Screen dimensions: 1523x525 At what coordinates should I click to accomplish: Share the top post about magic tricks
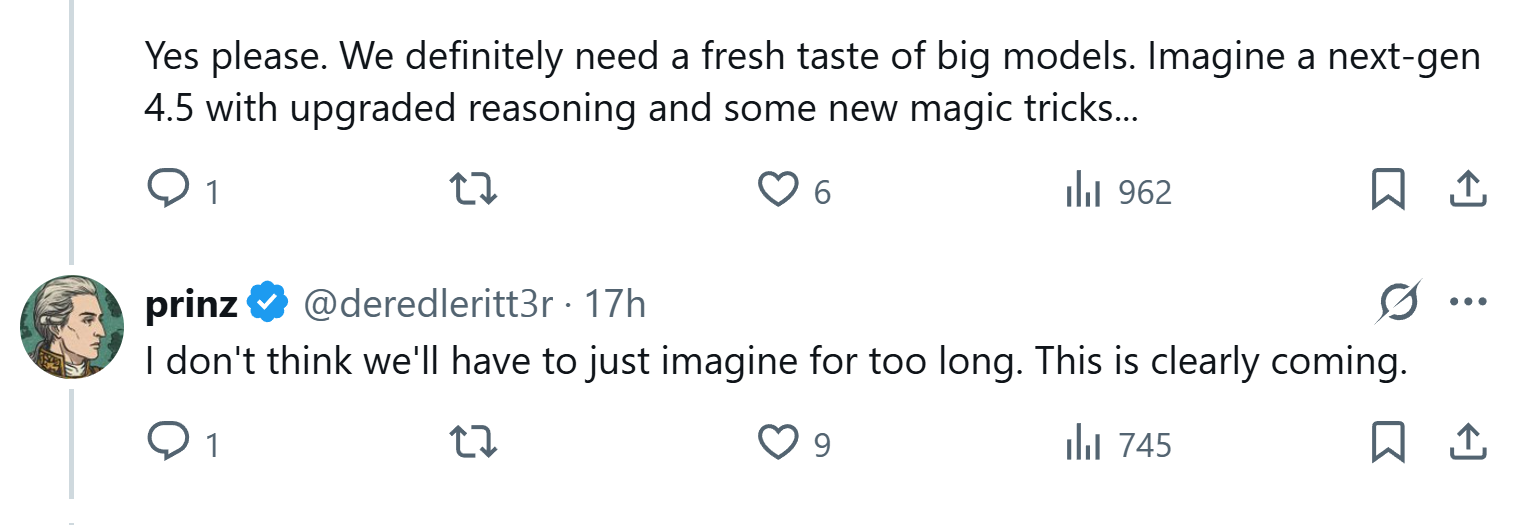click(1465, 190)
